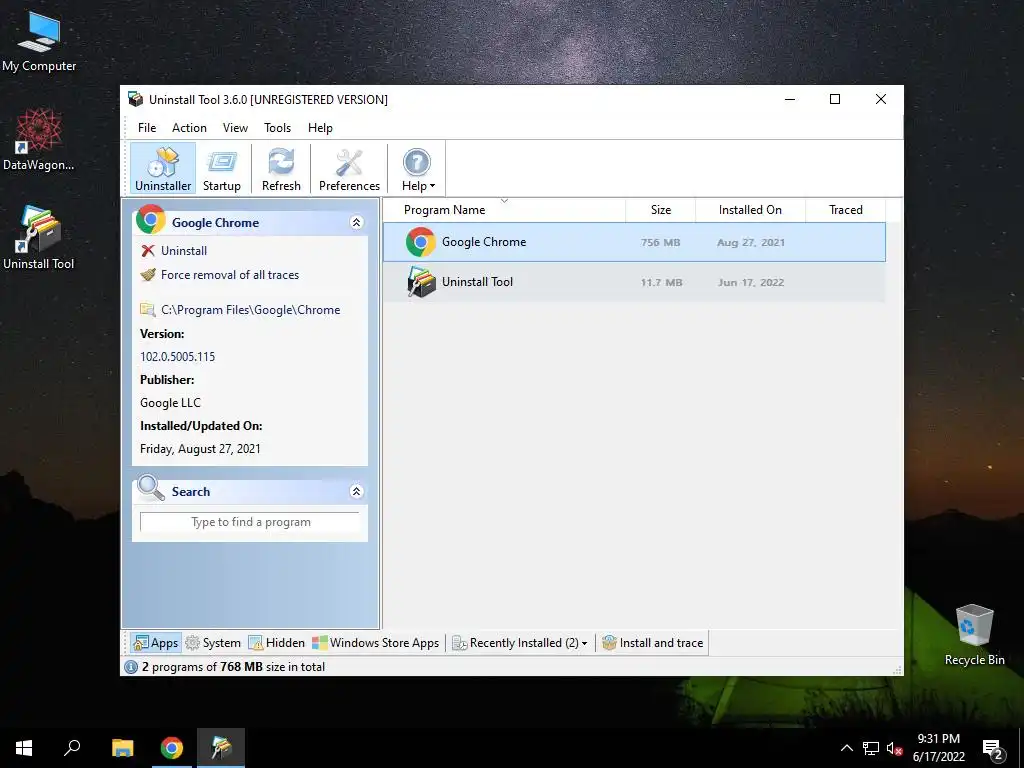Click the folder icon beside install path
Image resolution: width=1024 pixels, height=768 pixels.
pos(148,310)
